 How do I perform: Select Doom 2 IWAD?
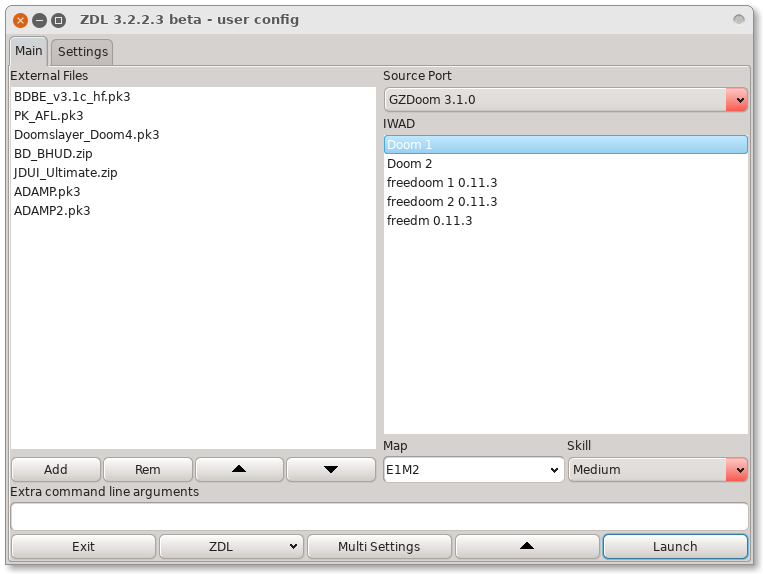coord(565,163)
